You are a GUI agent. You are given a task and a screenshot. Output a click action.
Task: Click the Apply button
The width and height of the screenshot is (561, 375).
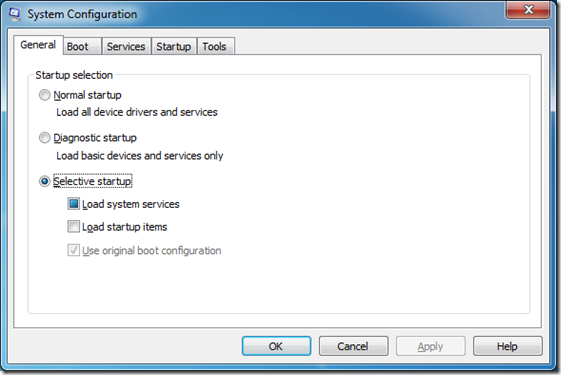430,346
